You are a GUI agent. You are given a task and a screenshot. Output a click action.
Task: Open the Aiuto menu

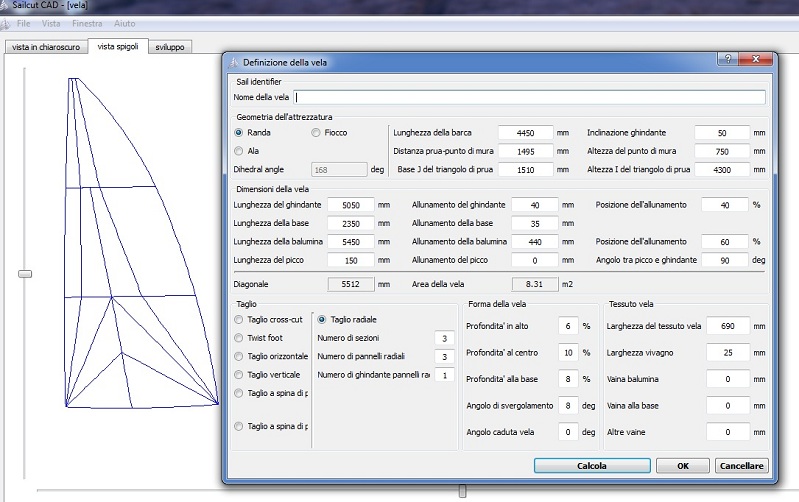click(x=124, y=23)
